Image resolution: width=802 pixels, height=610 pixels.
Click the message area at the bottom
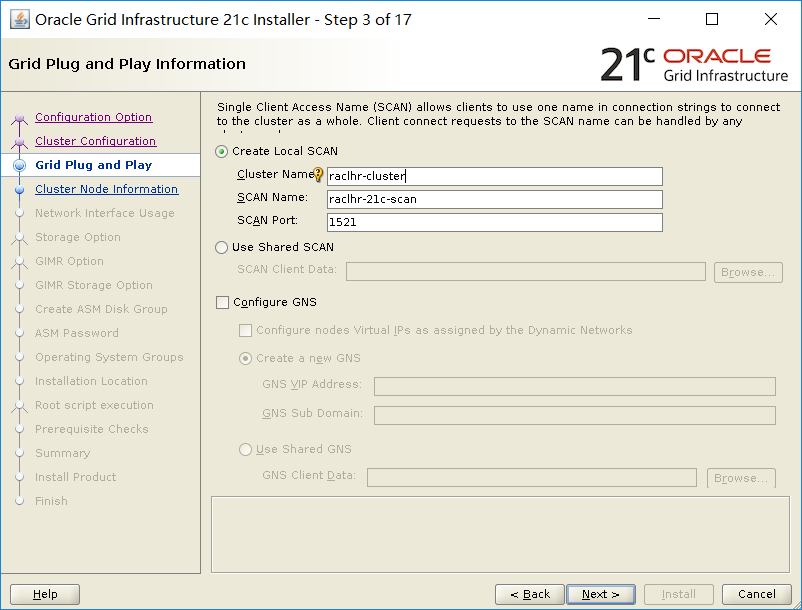pyautogui.click(x=501, y=534)
